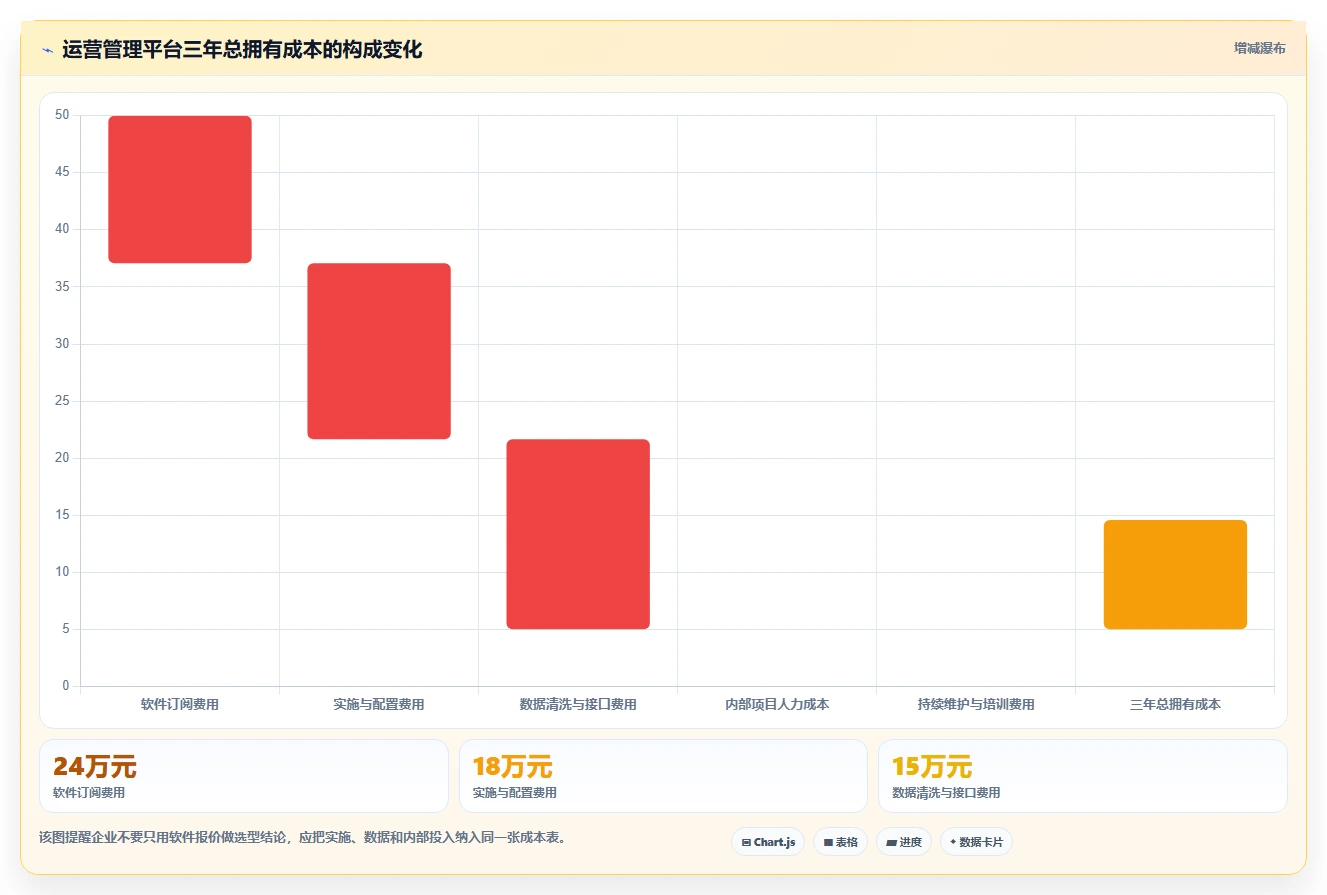Click the 进度 tag chip

pyautogui.click(x=904, y=842)
